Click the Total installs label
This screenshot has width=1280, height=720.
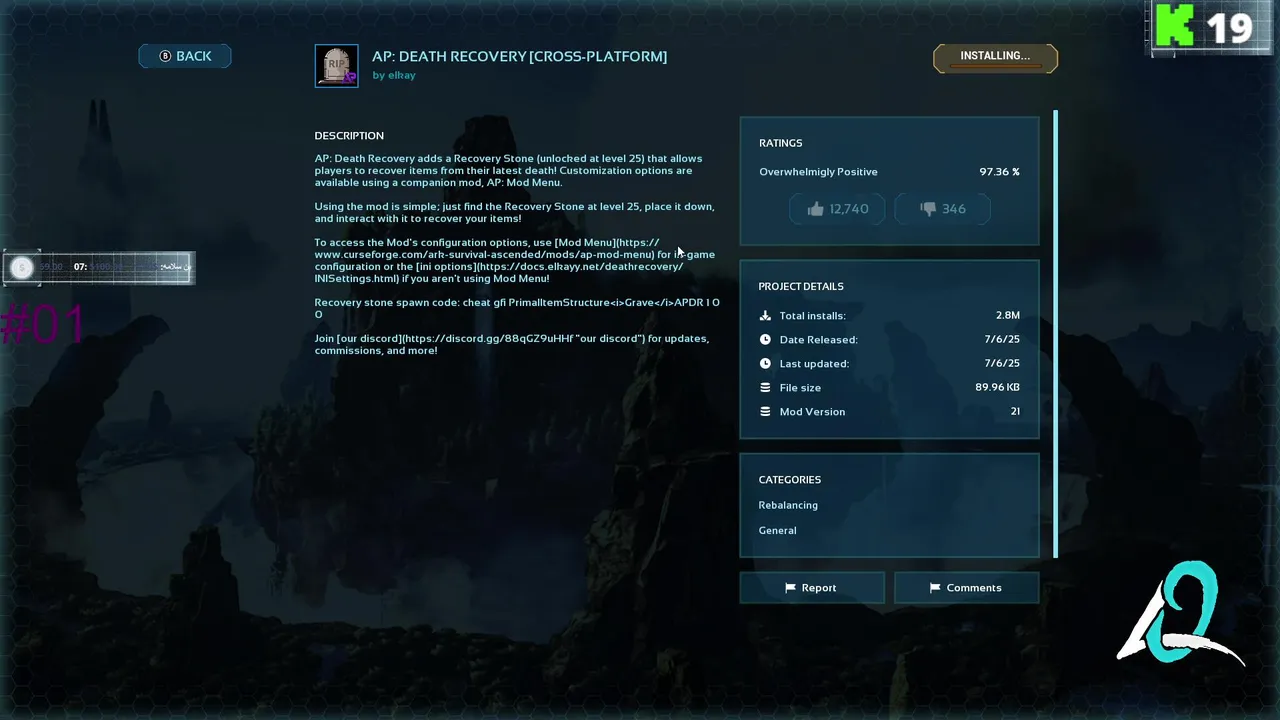[x=812, y=316]
